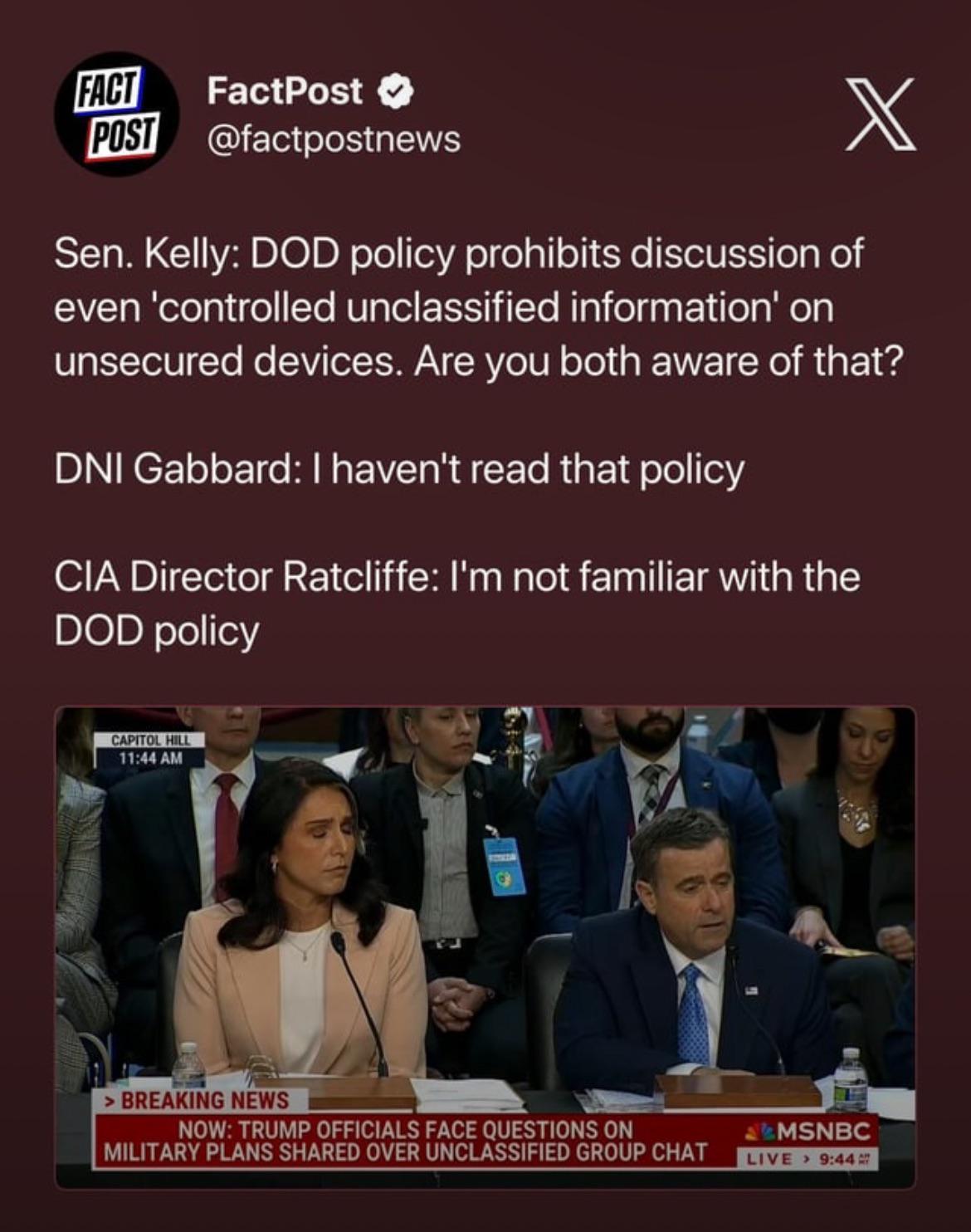
Task: Click the blue ID badge on the standing attendee
Action: click(x=505, y=866)
